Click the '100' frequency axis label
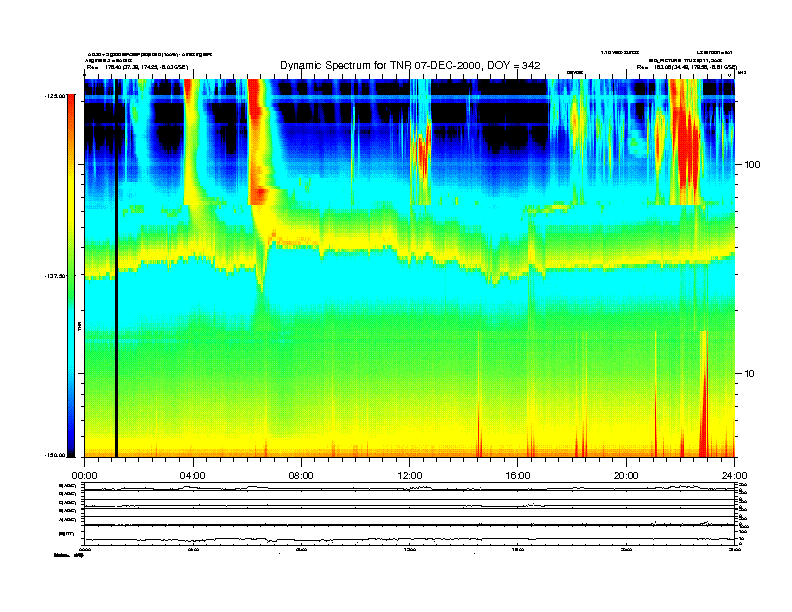The height and width of the screenshot is (612, 792). [752, 165]
